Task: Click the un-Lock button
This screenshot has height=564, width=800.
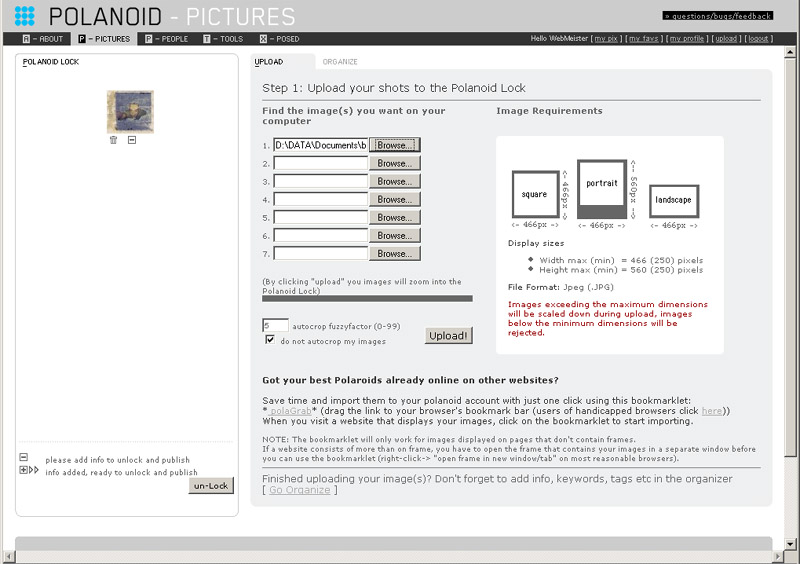Action: point(211,486)
